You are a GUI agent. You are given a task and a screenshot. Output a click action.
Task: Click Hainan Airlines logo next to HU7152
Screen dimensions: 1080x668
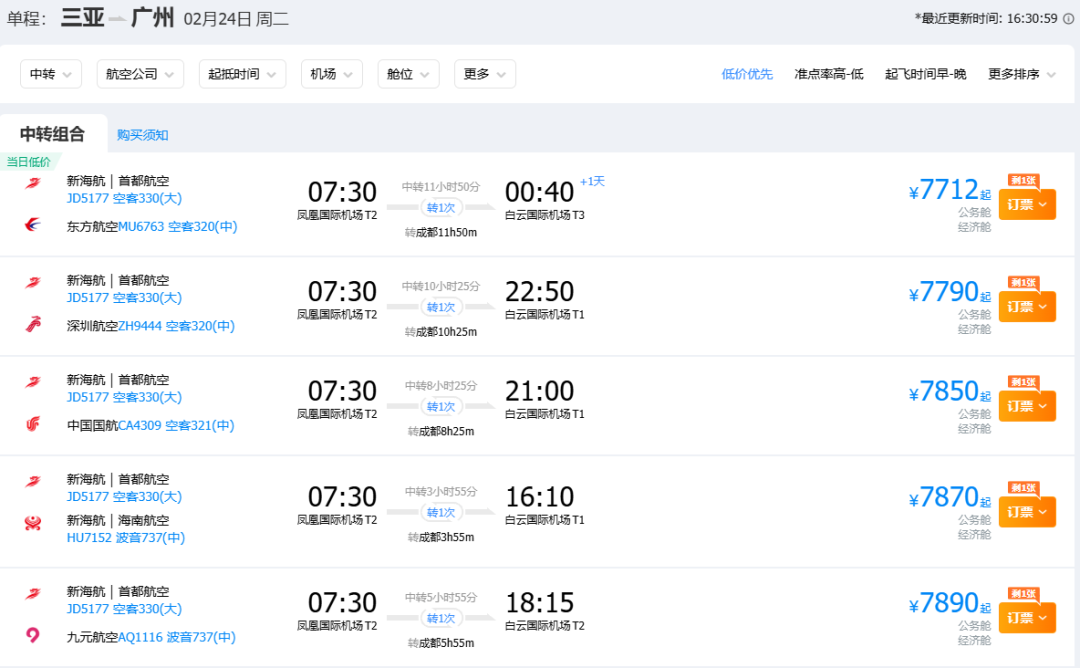coord(33,523)
